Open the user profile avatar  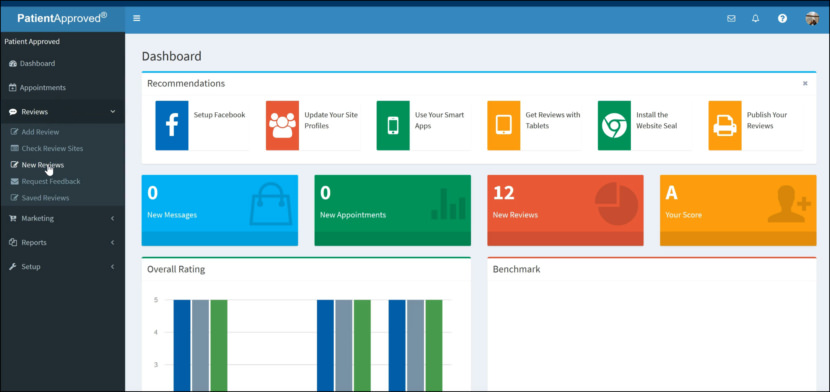(x=812, y=19)
